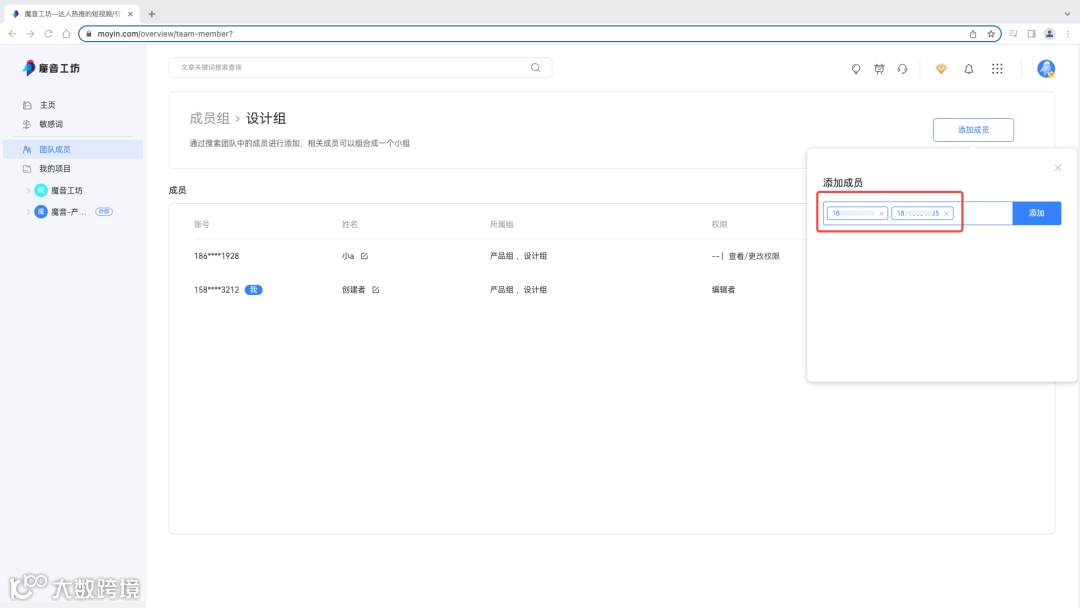Click the browser back arrow
This screenshot has height=608, width=1080.
(x=12, y=34)
